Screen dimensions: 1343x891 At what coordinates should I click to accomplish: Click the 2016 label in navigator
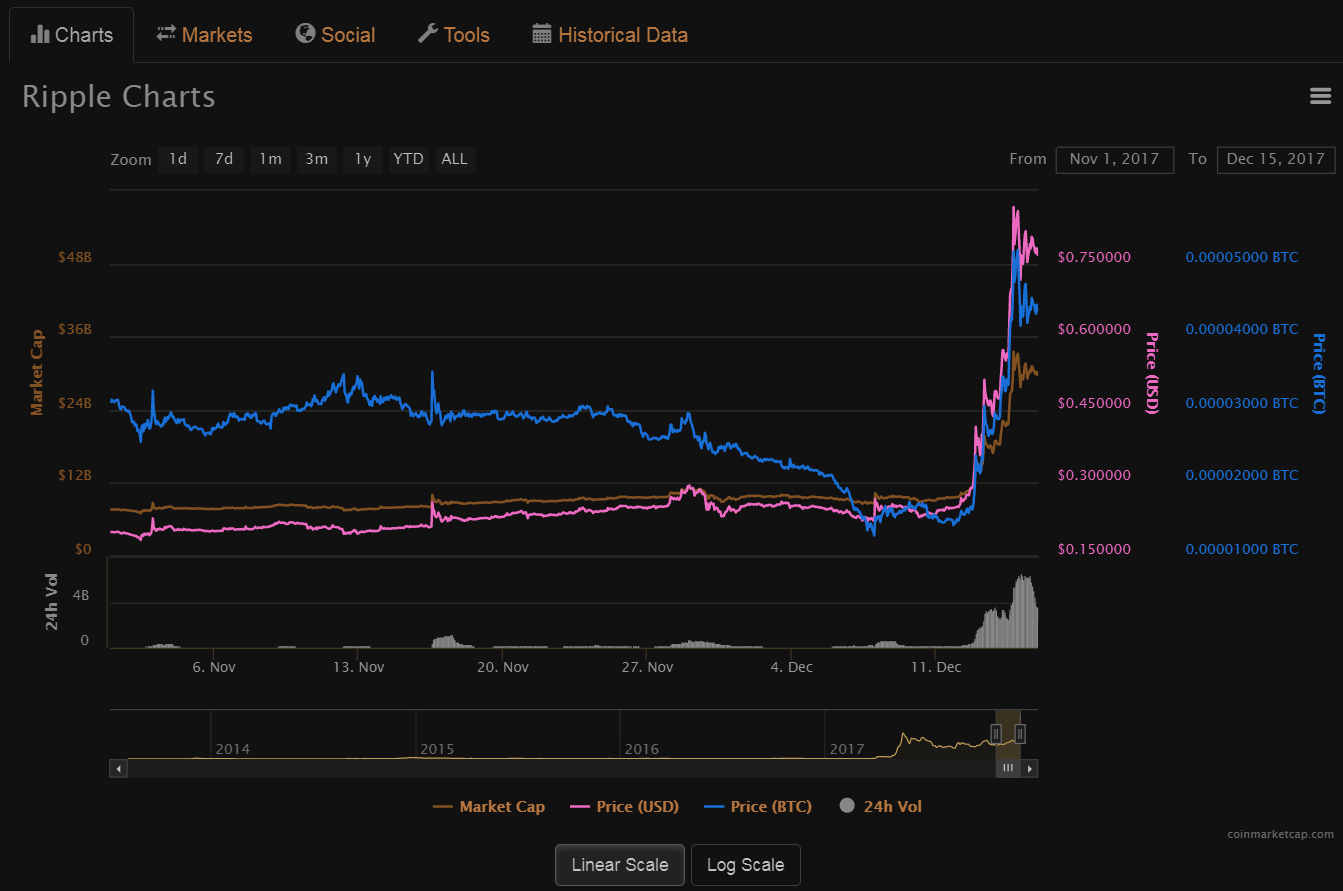(641, 749)
